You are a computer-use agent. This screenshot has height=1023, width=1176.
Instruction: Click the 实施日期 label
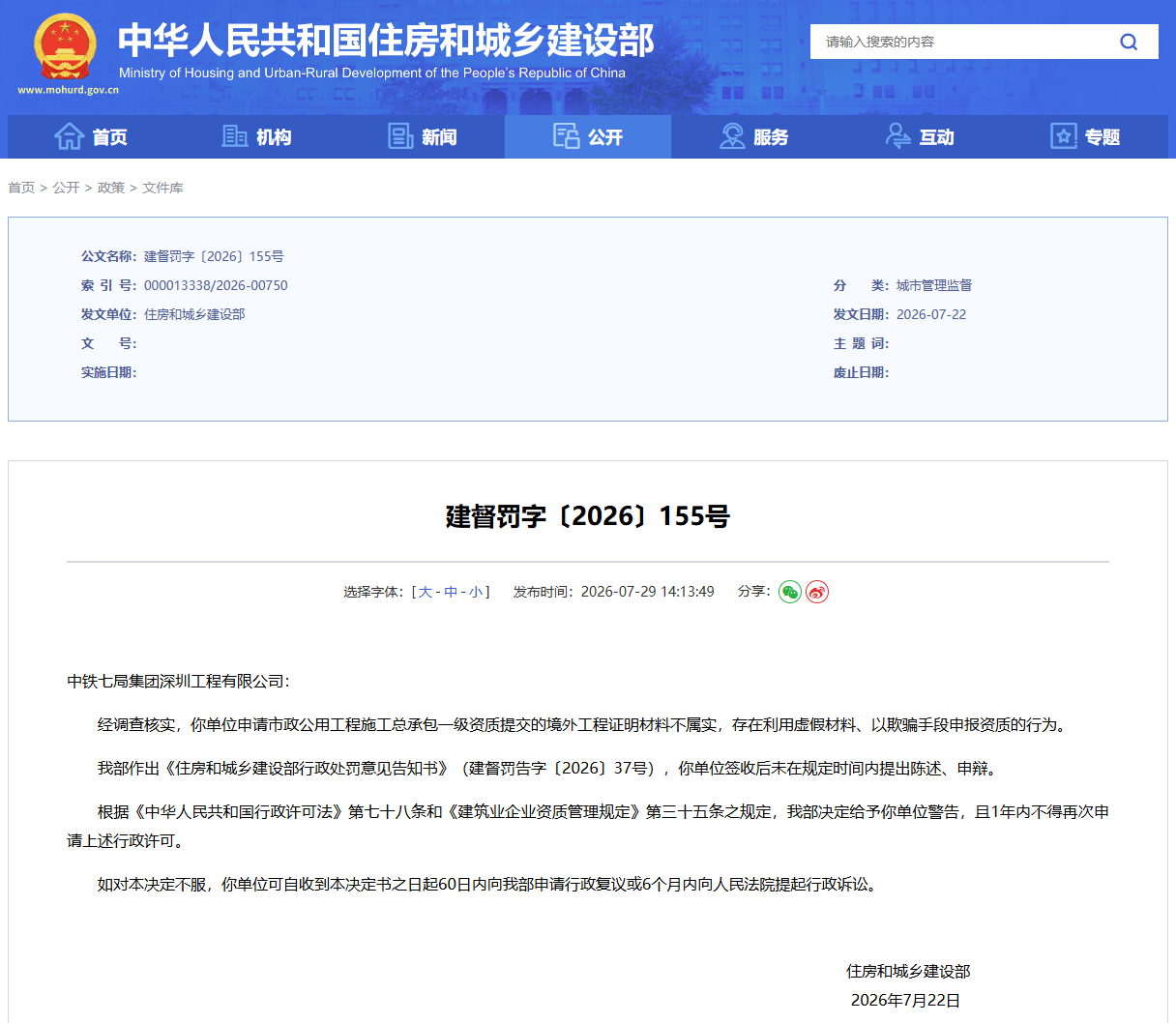click(108, 372)
